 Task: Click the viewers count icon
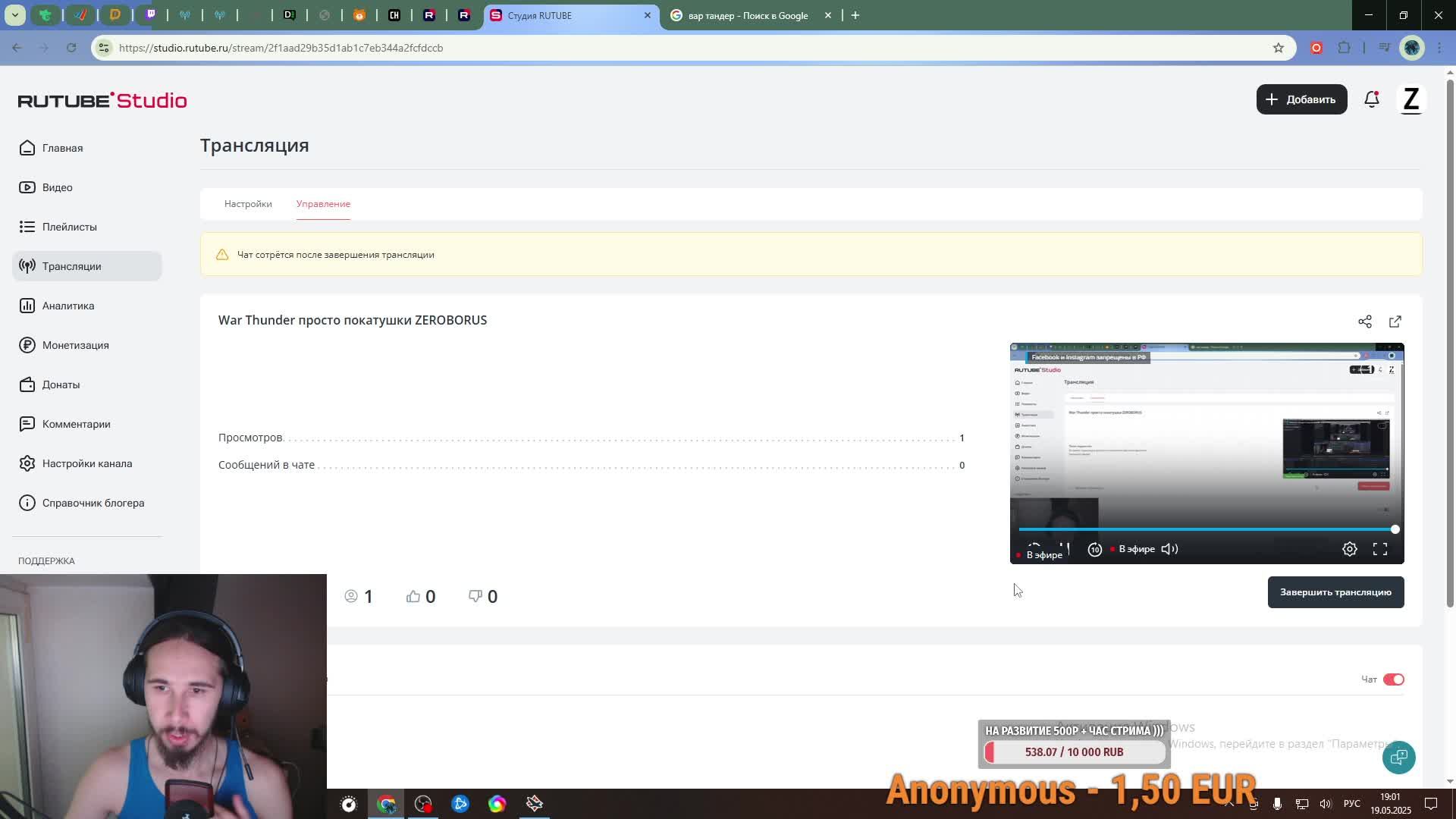[351, 596]
